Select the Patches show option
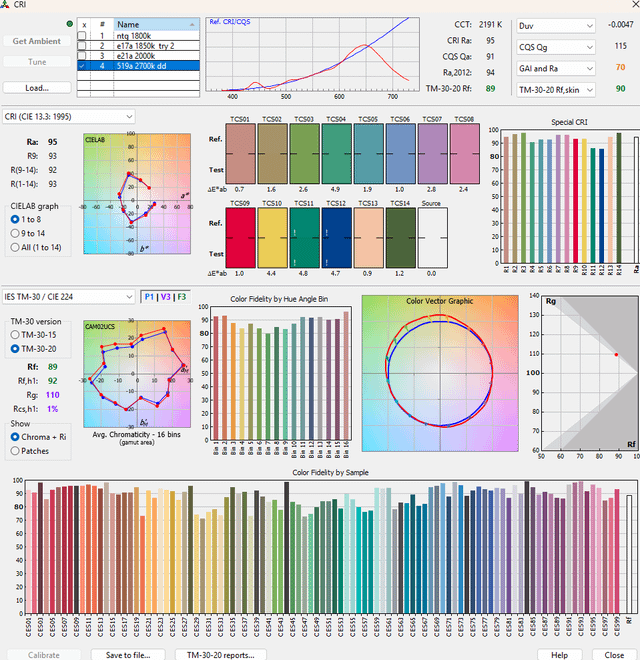 [x=16, y=451]
